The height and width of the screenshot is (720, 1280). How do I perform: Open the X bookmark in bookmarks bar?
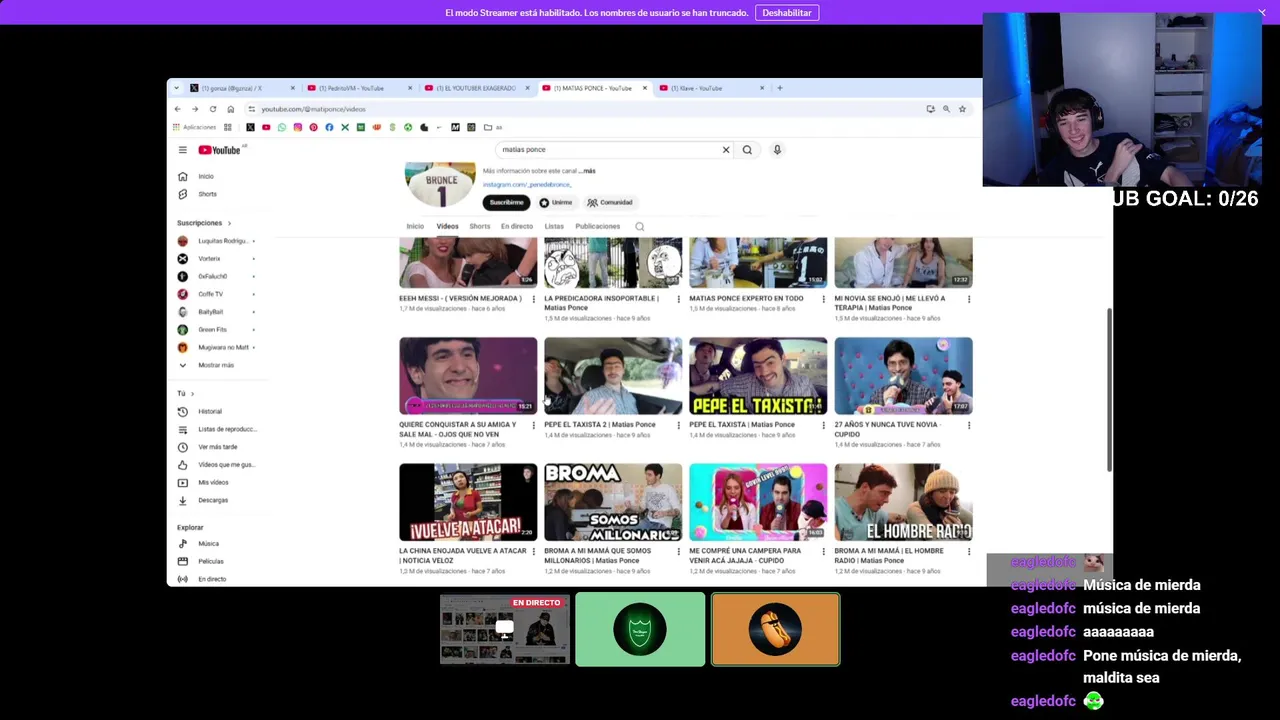(x=250, y=127)
